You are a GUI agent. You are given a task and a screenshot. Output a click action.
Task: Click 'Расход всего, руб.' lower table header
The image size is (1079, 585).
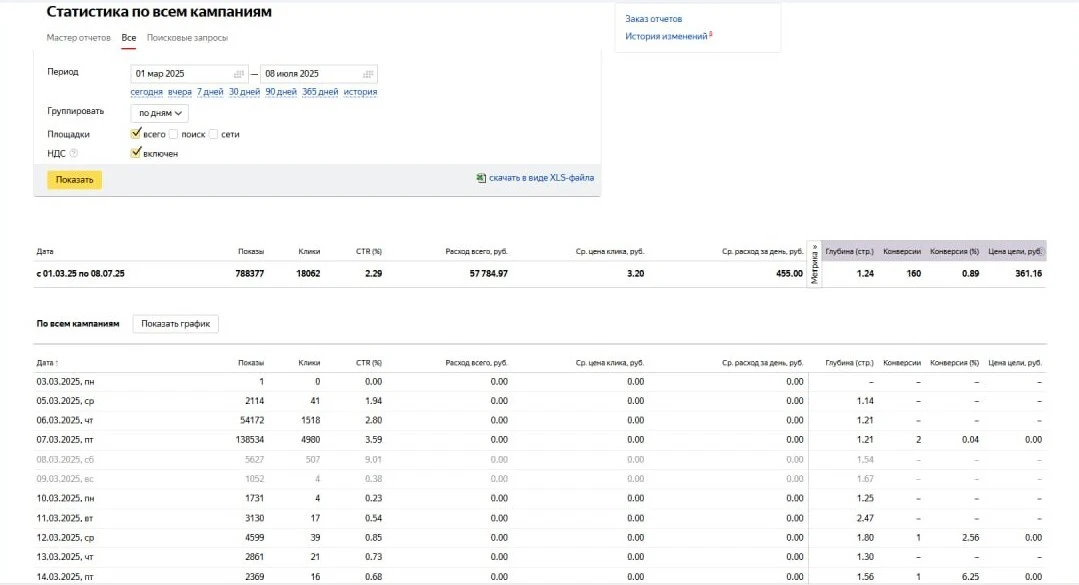point(476,363)
